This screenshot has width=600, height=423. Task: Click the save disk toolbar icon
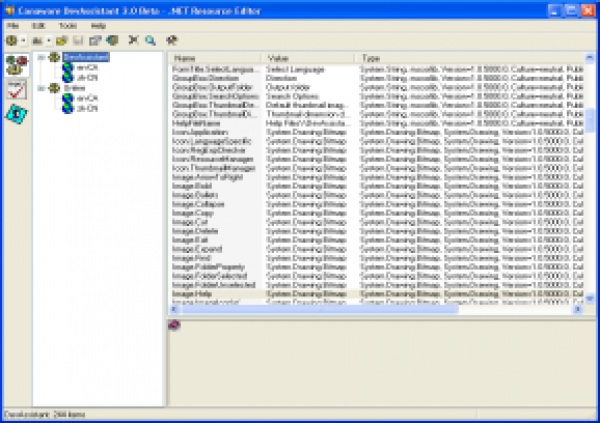[x=76, y=40]
